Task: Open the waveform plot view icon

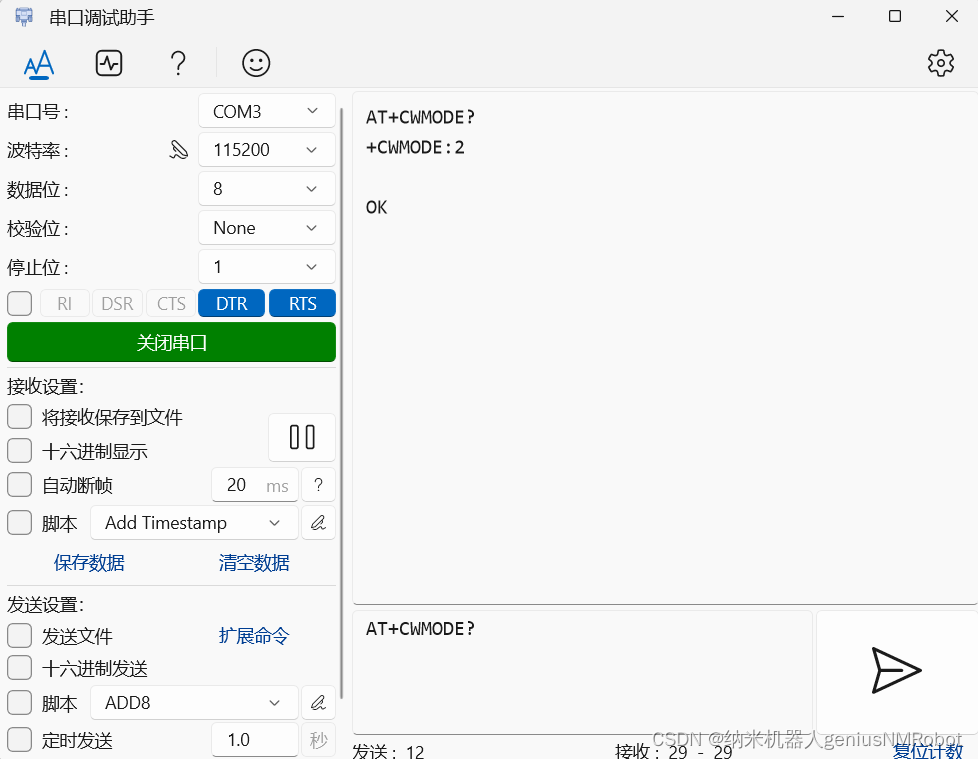Action: [x=109, y=64]
